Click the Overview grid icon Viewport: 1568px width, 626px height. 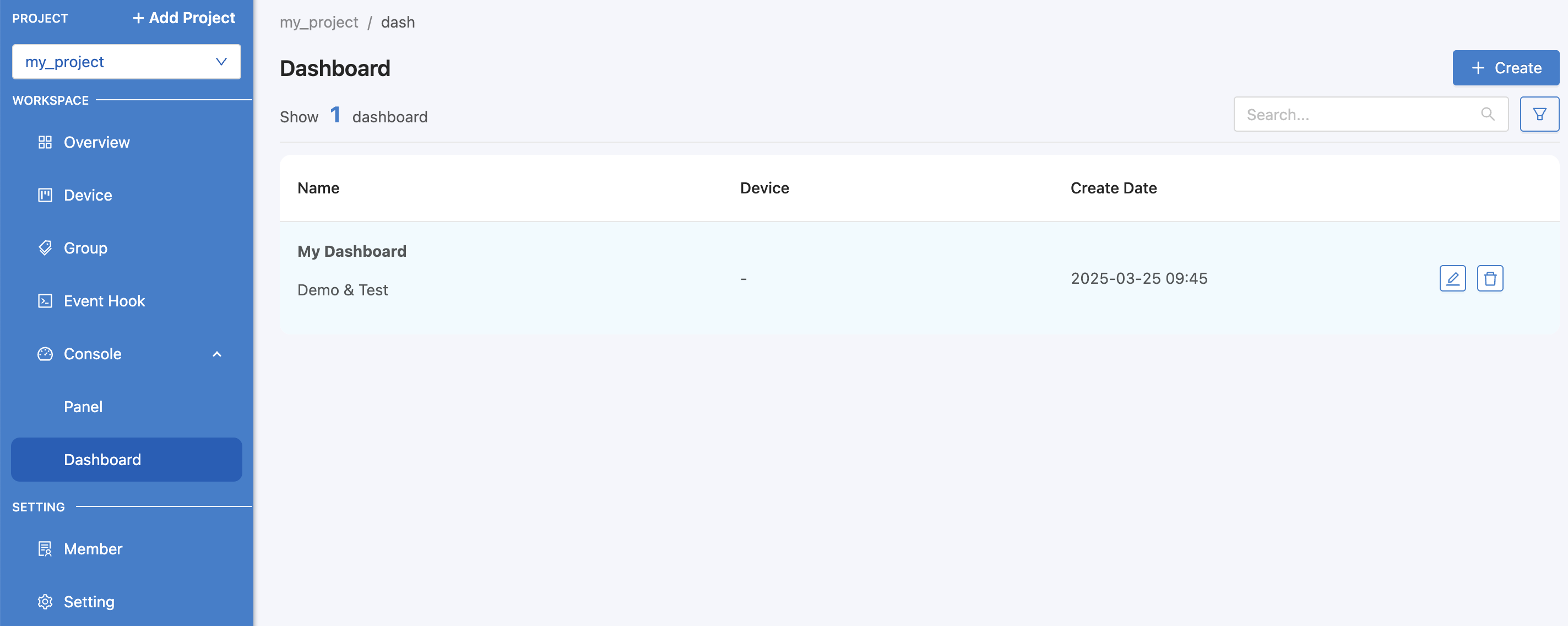click(45, 143)
